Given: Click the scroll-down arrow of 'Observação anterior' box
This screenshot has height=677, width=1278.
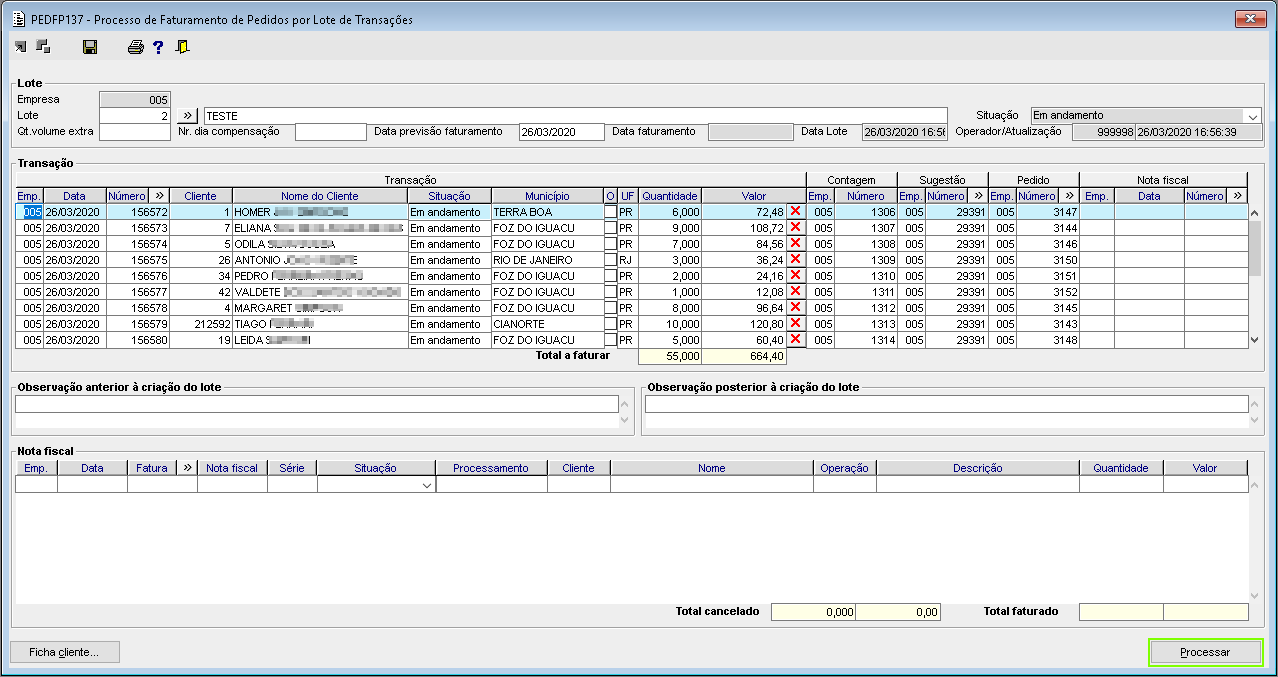Looking at the screenshot, I should 626,422.
